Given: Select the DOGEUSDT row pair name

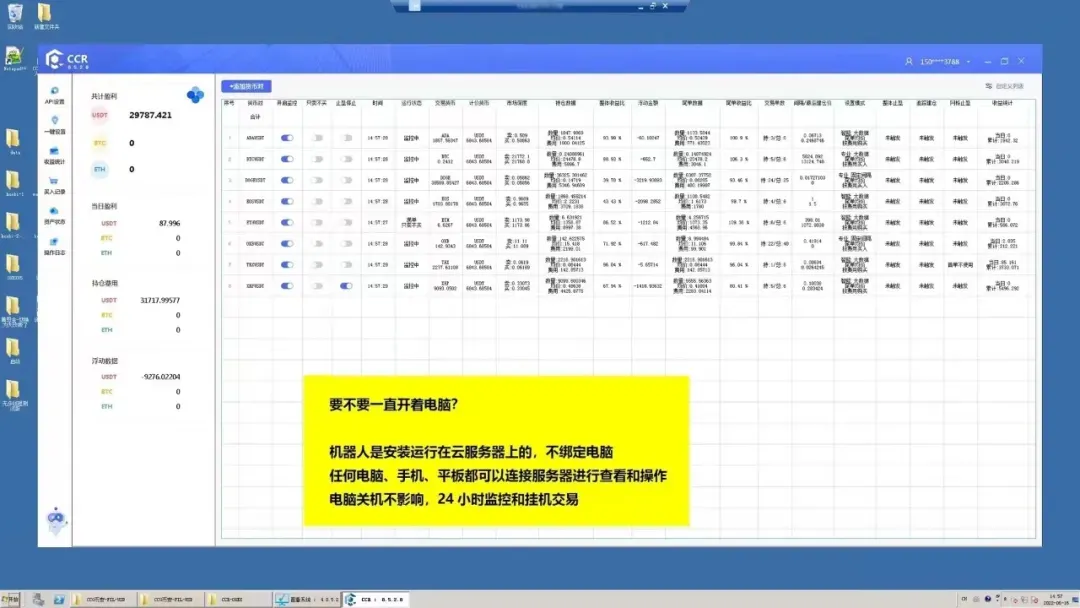Looking at the screenshot, I should pos(255,180).
